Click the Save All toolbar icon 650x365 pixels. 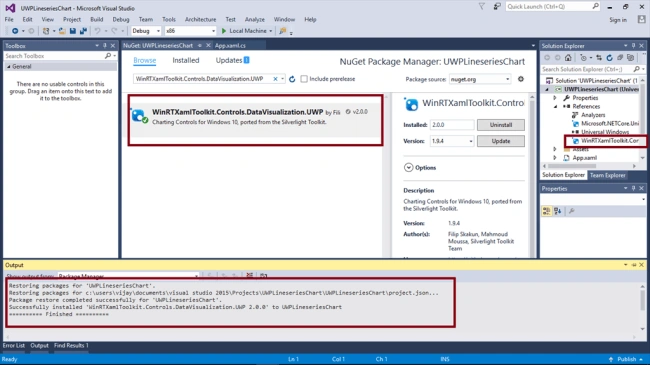point(83,31)
